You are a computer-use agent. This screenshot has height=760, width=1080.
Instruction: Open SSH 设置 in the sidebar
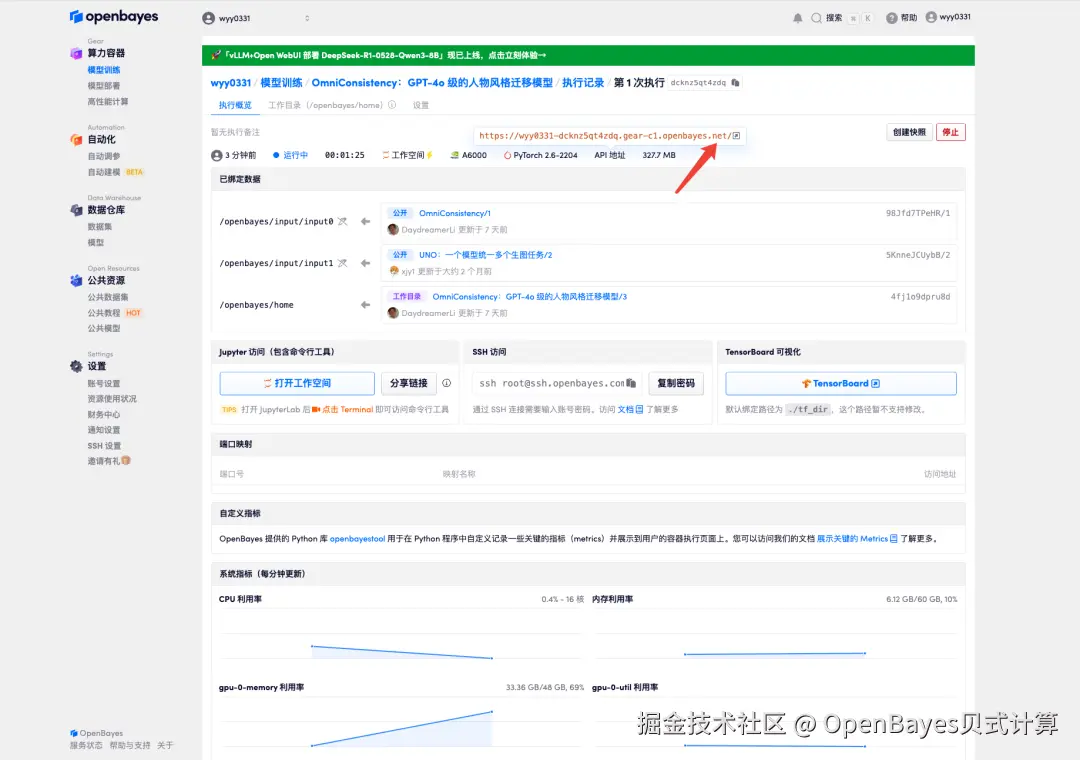(x=104, y=446)
